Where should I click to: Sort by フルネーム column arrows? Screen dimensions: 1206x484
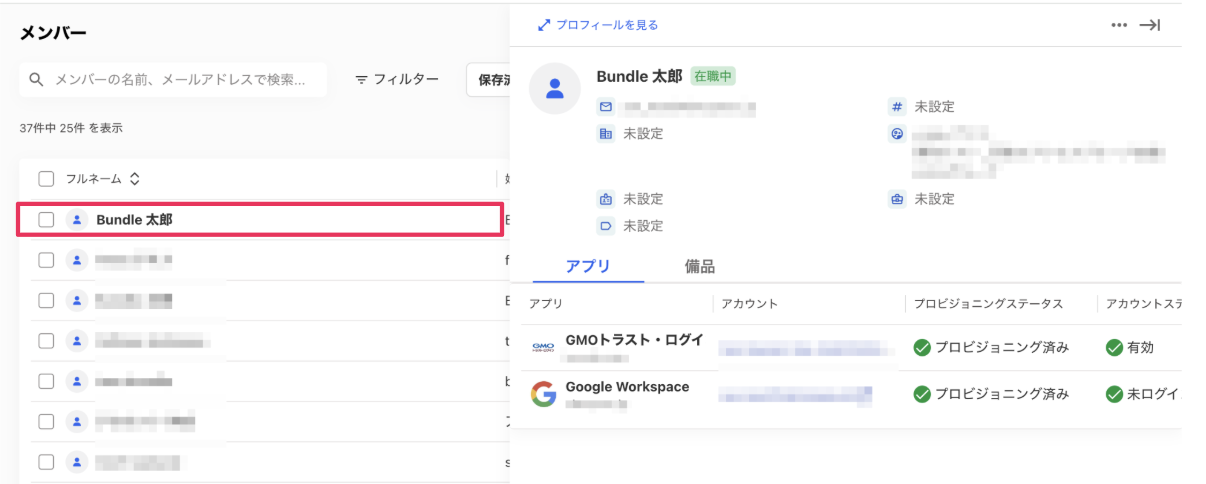click(x=134, y=179)
